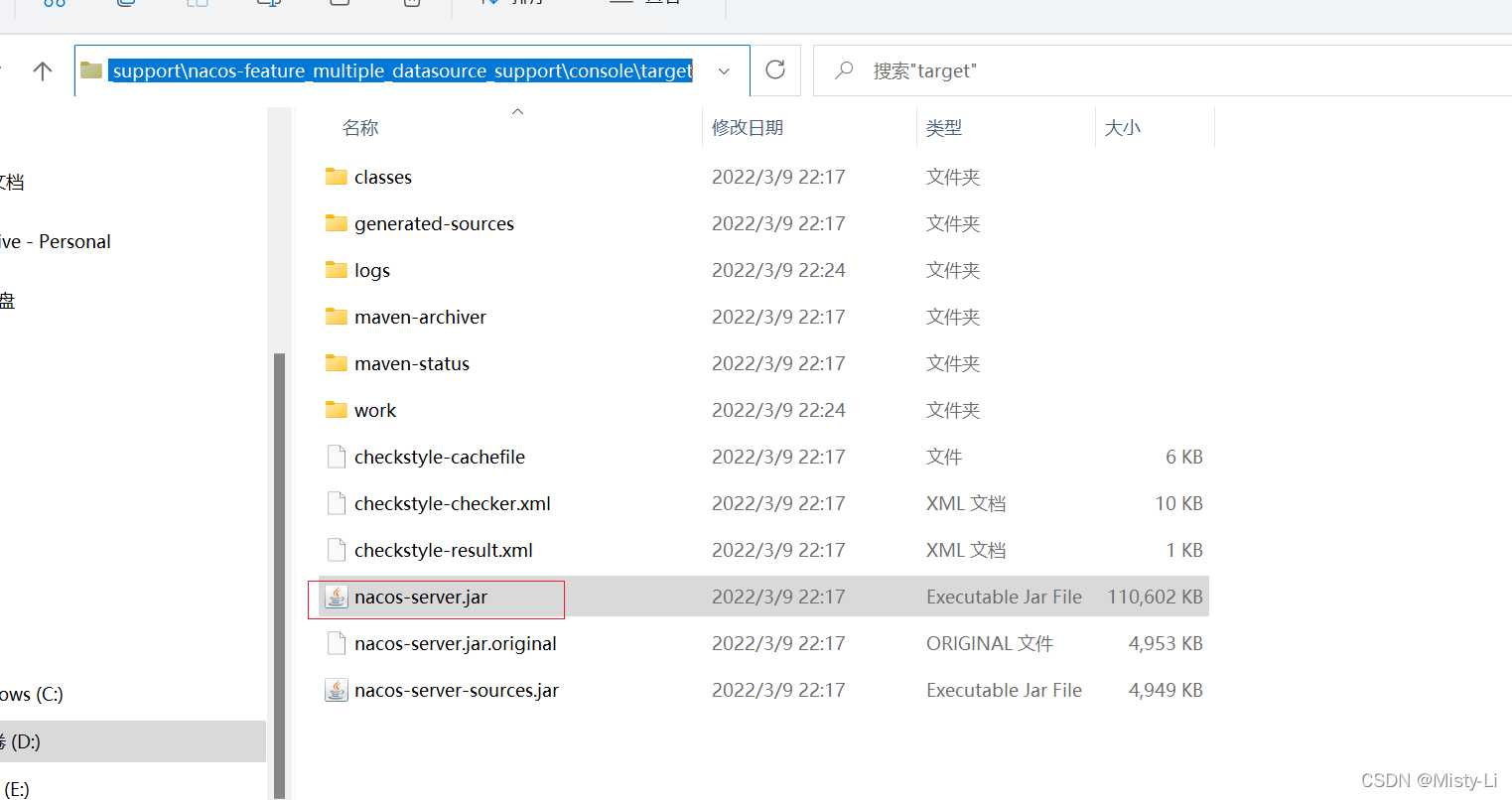
Task: Select the (C:) drive in navigation pane
Action: pyautogui.click(x=32, y=694)
